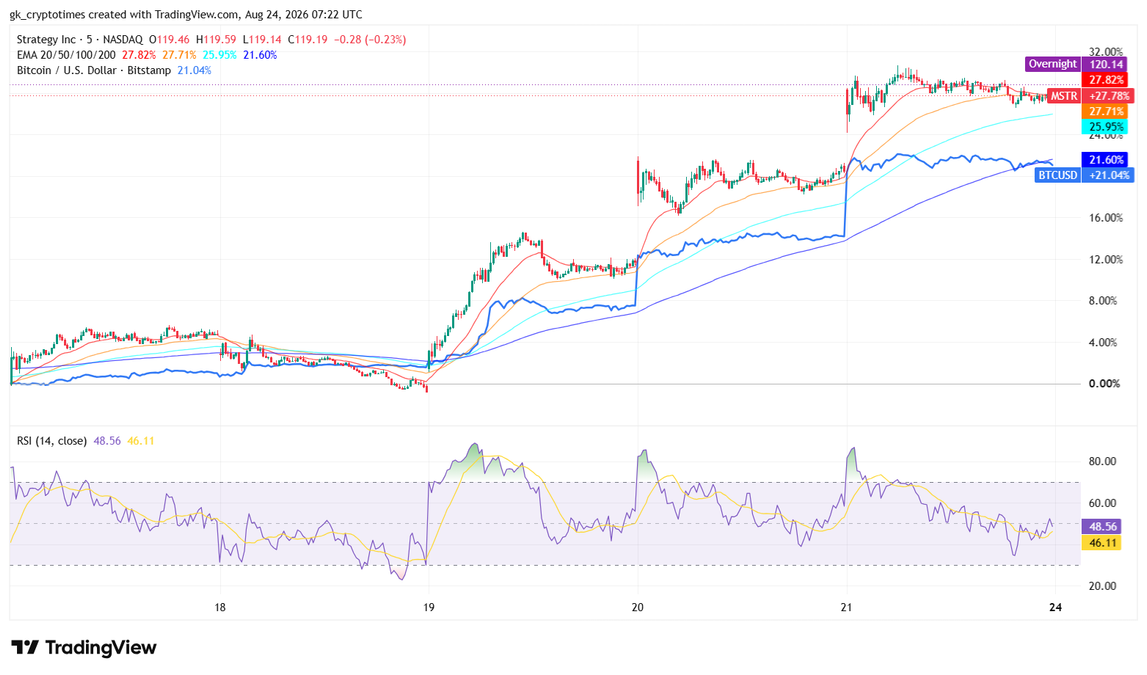The height and width of the screenshot is (675, 1147).
Task: Click the 4.00% price axis label
Action: (x=1104, y=342)
